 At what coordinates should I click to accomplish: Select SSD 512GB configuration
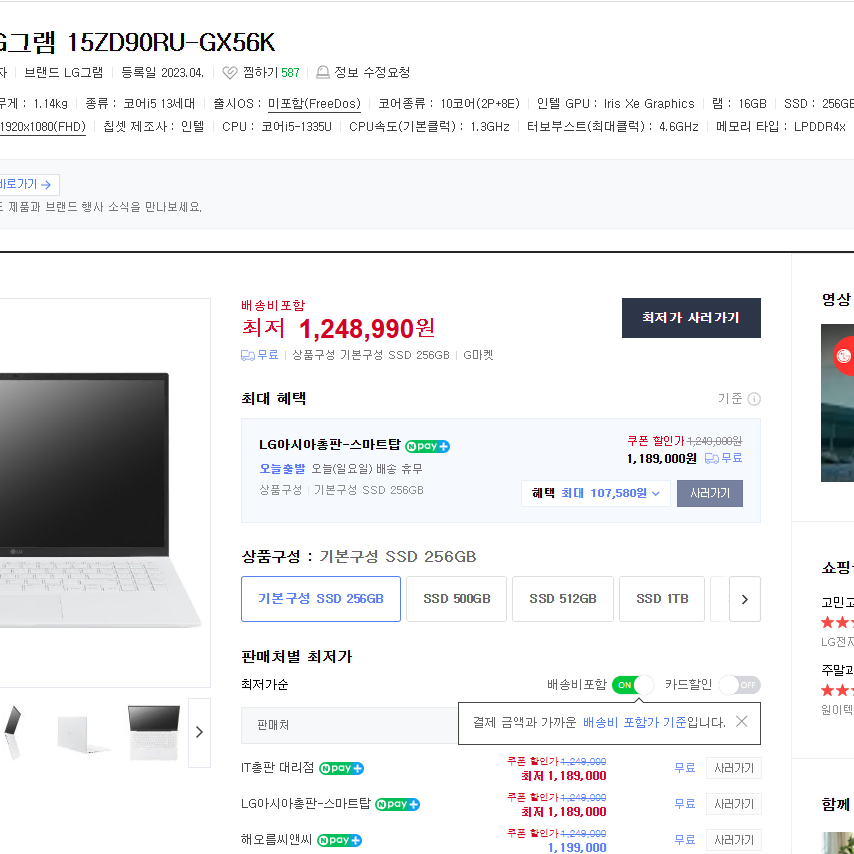[563, 599]
